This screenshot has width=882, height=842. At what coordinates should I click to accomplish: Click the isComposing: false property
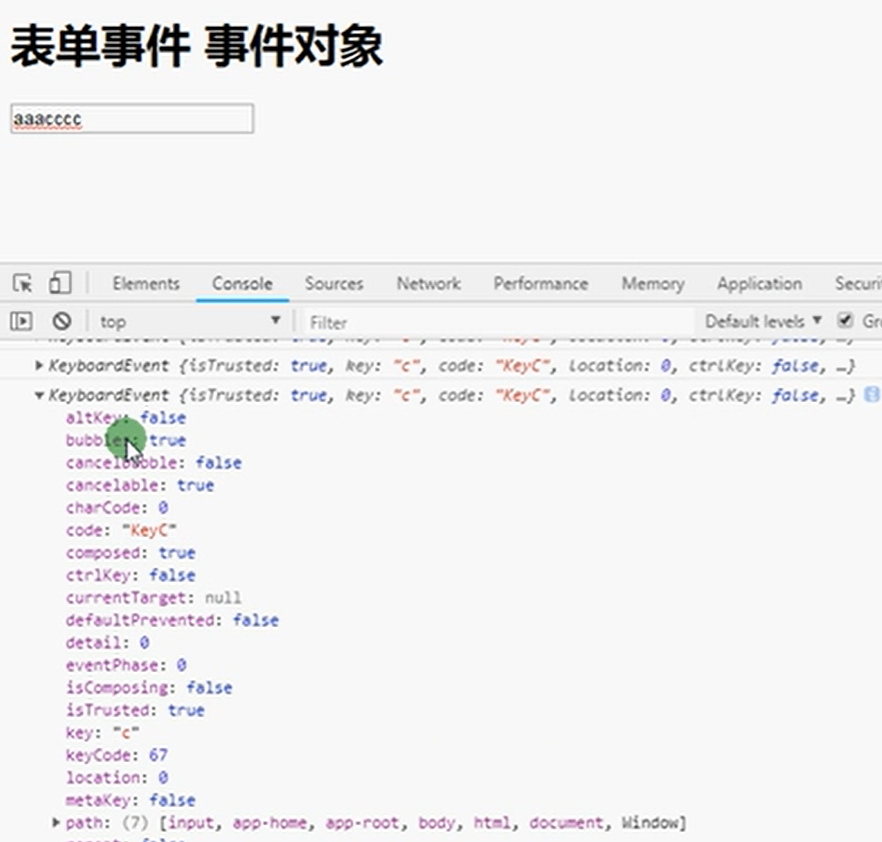149,687
